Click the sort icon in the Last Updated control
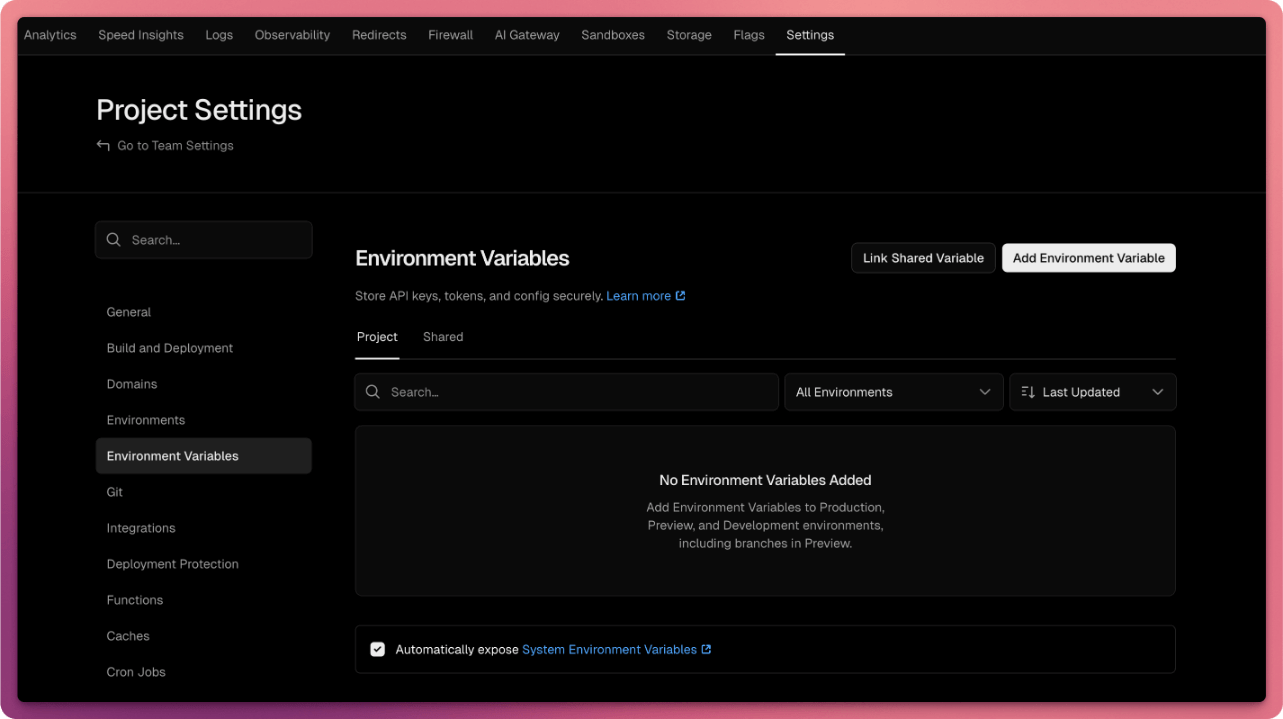 [1027, 392]
